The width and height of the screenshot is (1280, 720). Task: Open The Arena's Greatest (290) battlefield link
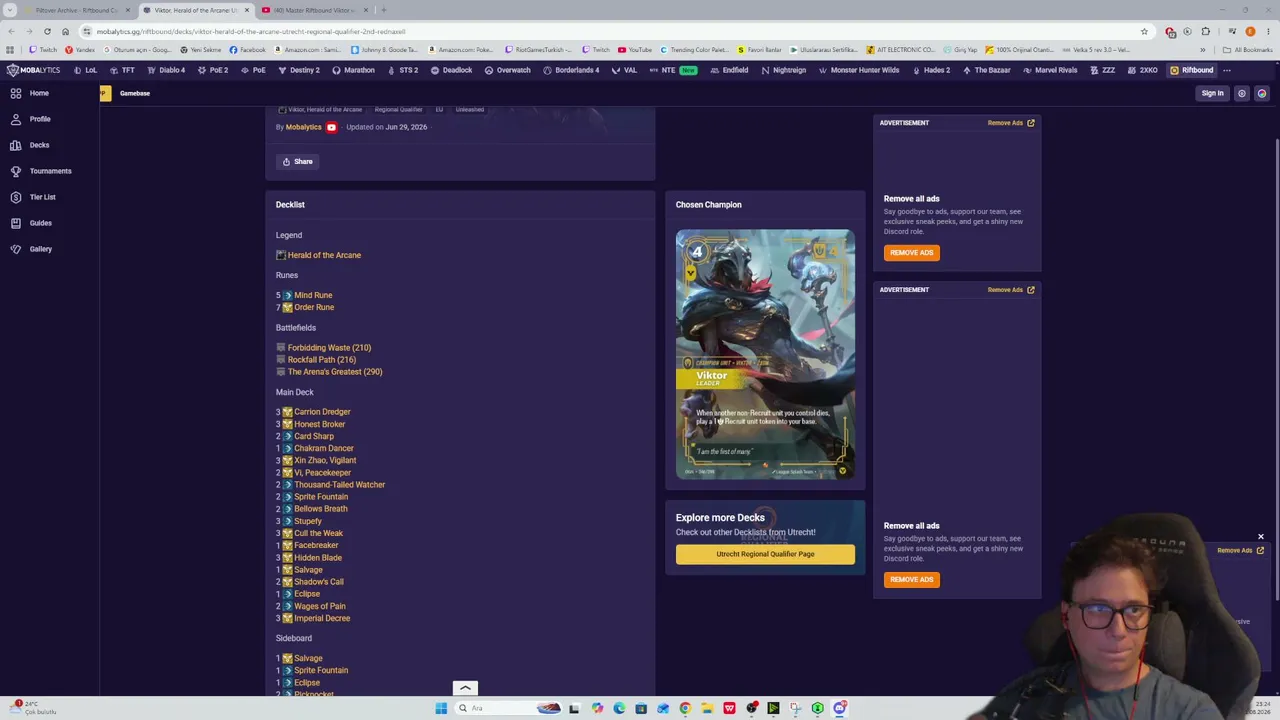(335, 372)
